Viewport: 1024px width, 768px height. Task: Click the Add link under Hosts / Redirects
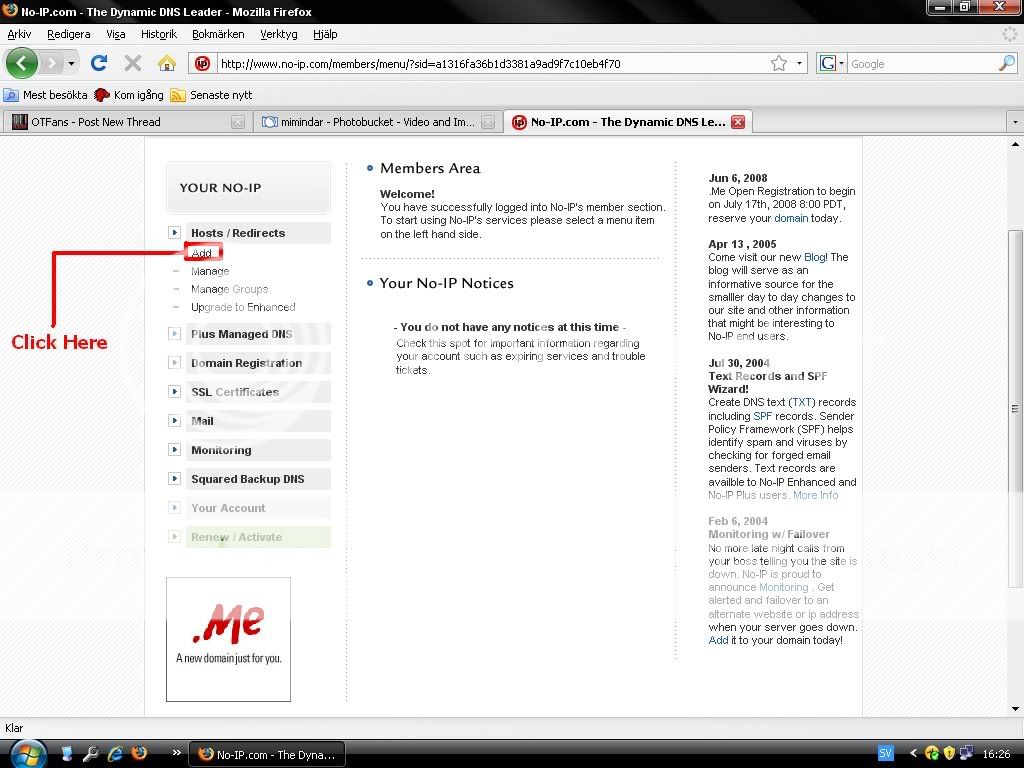click(x=202, y=253)
